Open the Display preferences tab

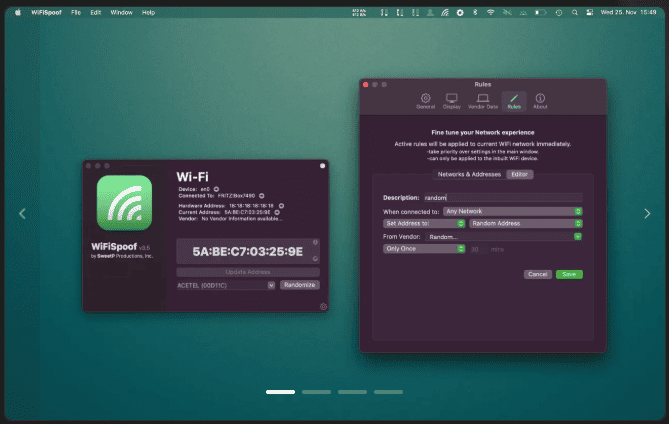451,102
